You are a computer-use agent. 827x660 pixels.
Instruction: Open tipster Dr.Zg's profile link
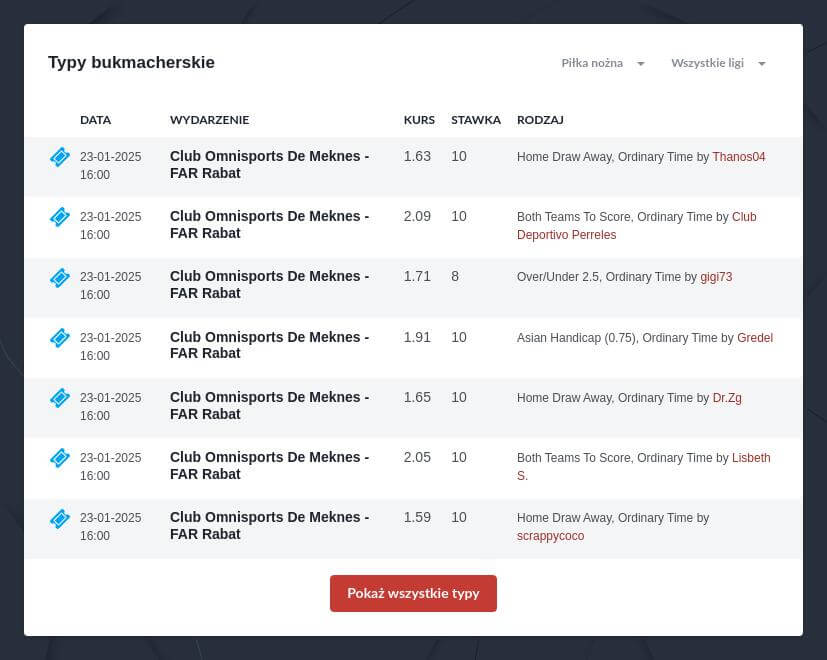pyautogui.click(x=727, y=398)
